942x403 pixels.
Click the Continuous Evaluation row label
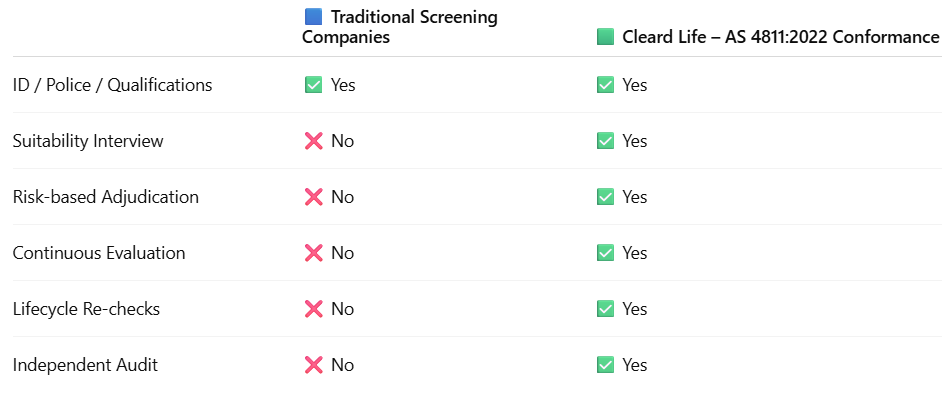pyautogui.click(x=99, y=253)
